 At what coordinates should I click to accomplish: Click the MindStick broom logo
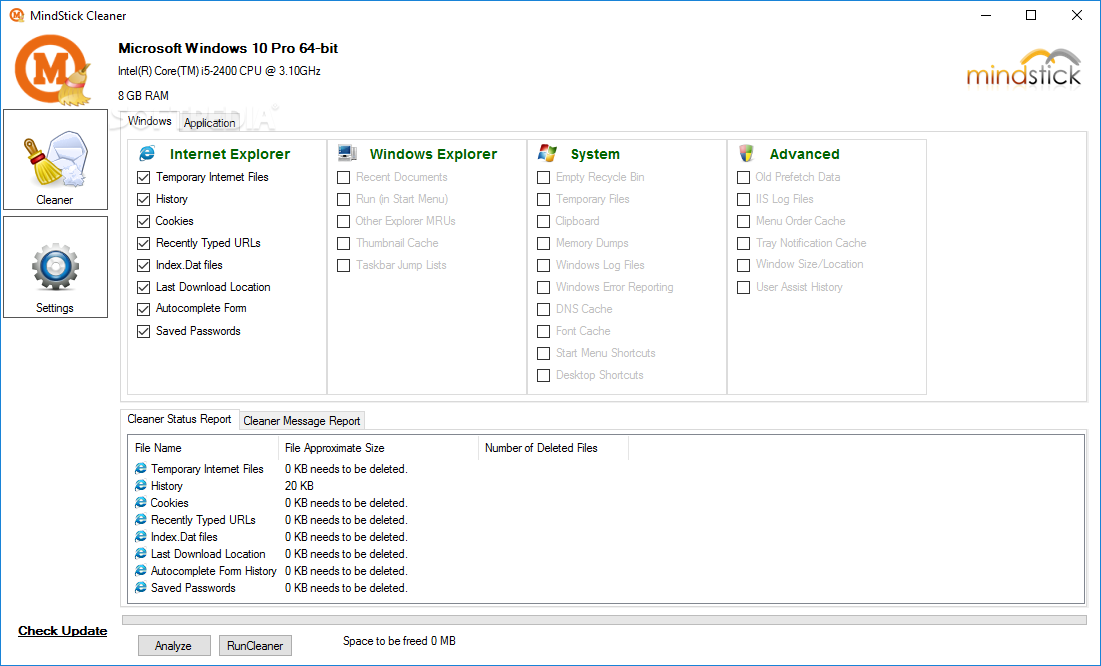click(x=53, y=70)
